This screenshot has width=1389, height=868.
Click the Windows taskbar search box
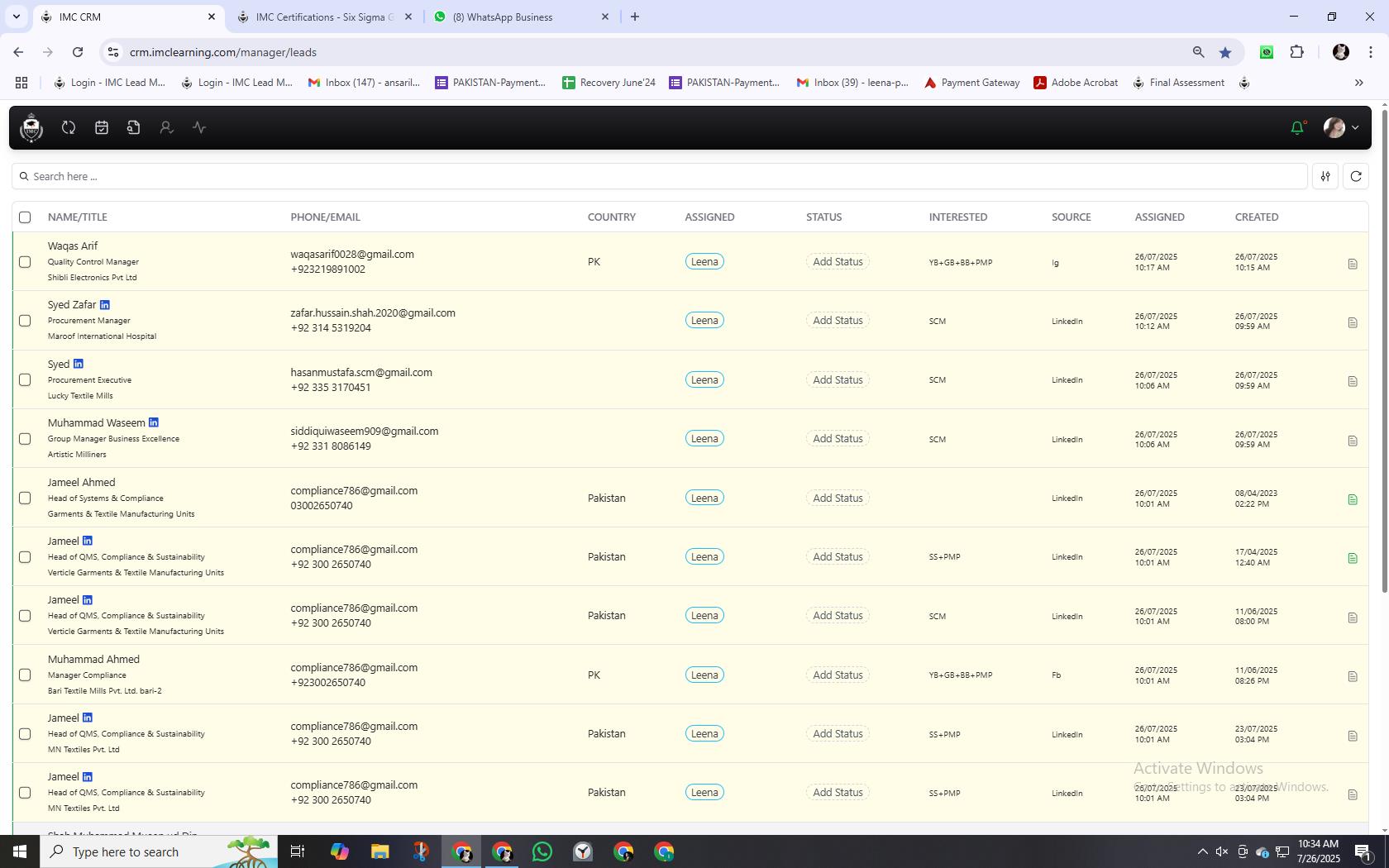[158, 851]
